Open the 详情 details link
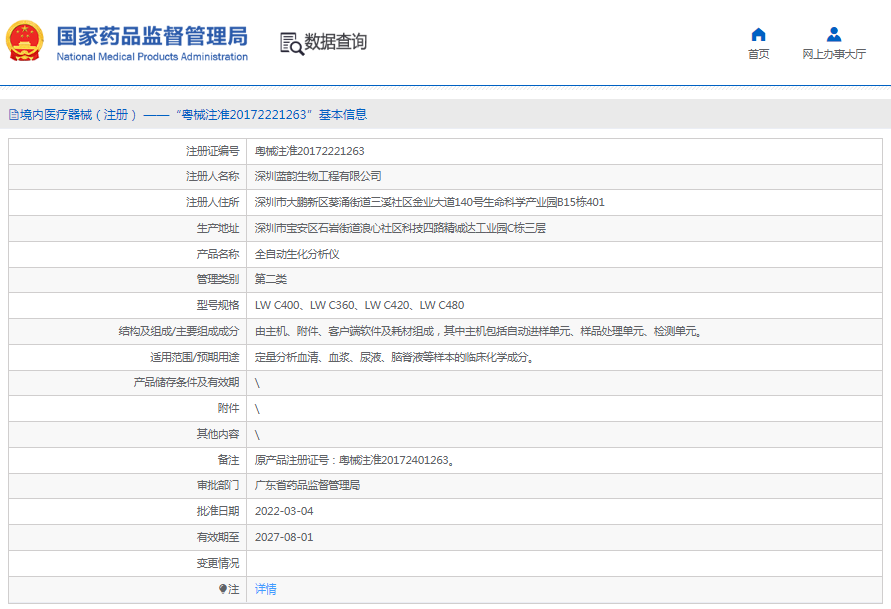Screen dimensions: 891x609 [265, 589]
